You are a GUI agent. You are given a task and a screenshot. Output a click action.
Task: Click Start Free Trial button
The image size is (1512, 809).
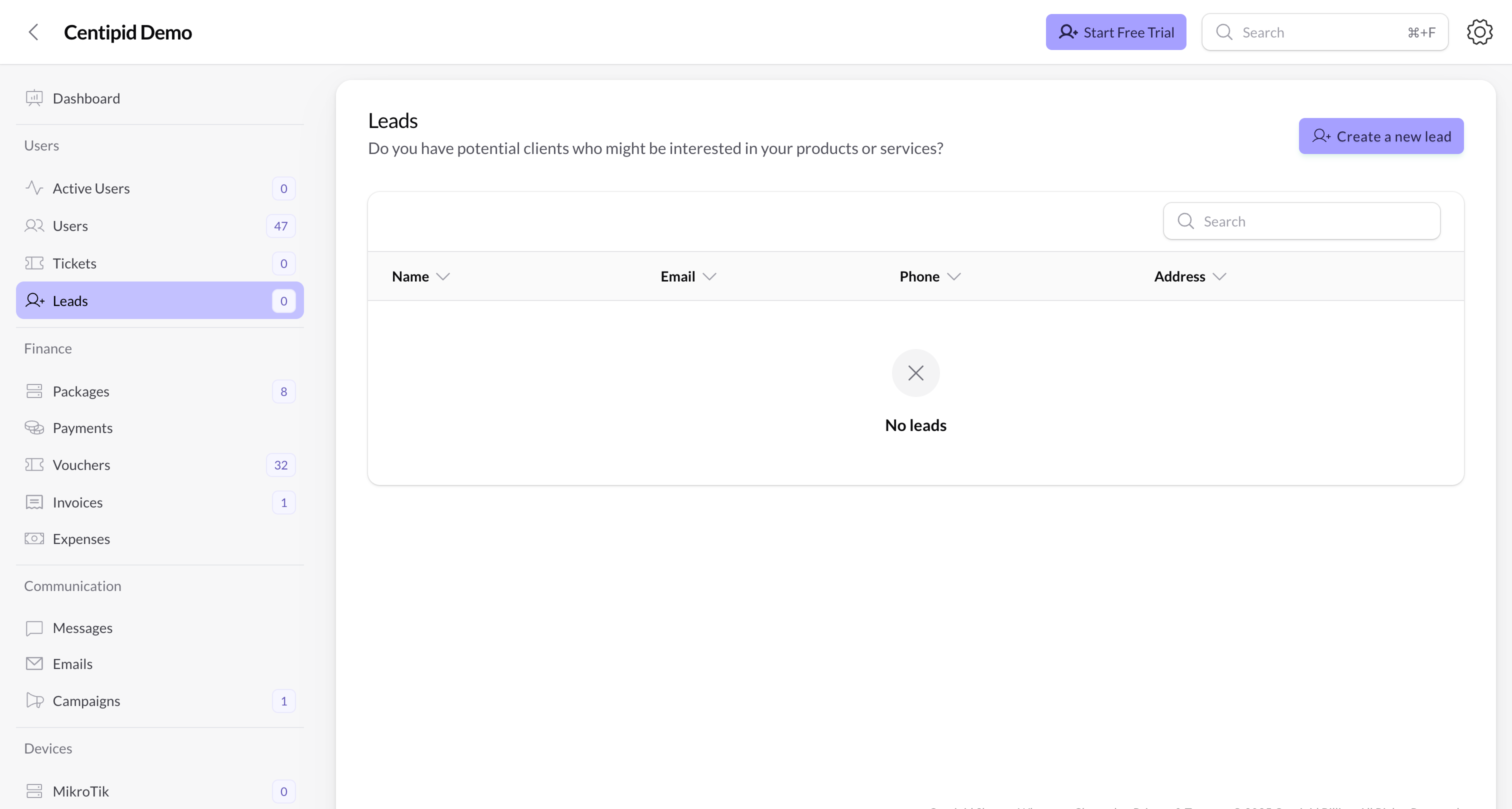(1115, 32)
